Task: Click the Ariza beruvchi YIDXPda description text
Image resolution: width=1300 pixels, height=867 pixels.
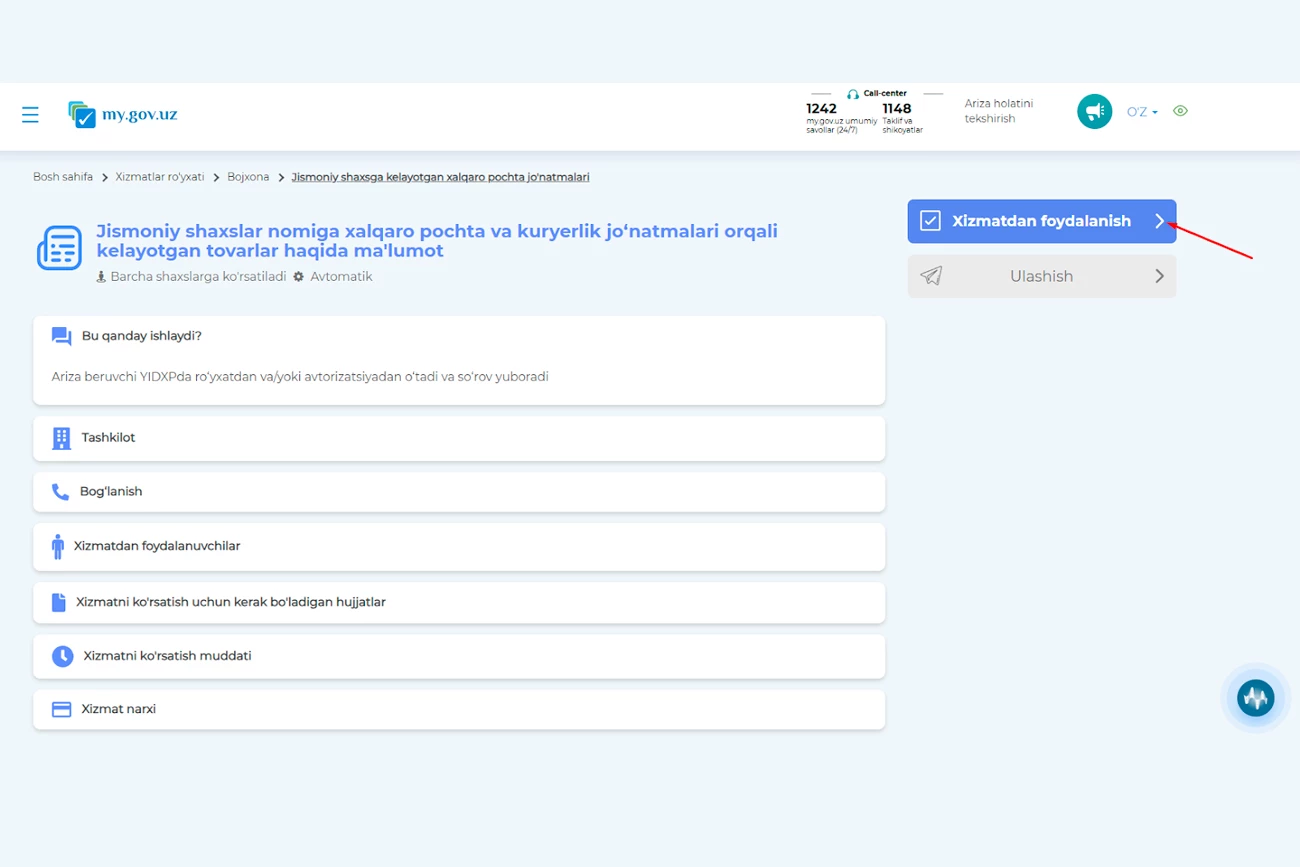Action: pyautogui.click(x=300, y=377)
